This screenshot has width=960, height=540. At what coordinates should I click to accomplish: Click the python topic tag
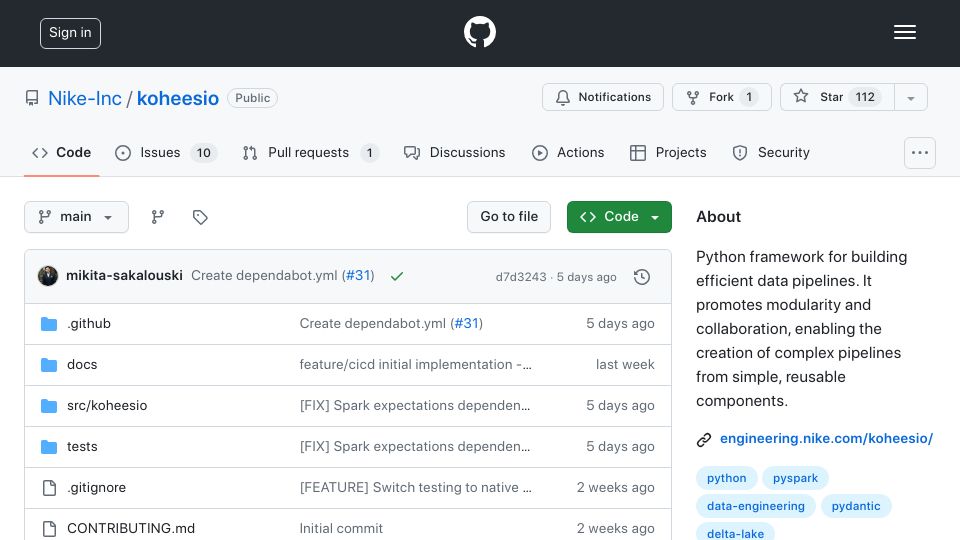click(727, 478)
